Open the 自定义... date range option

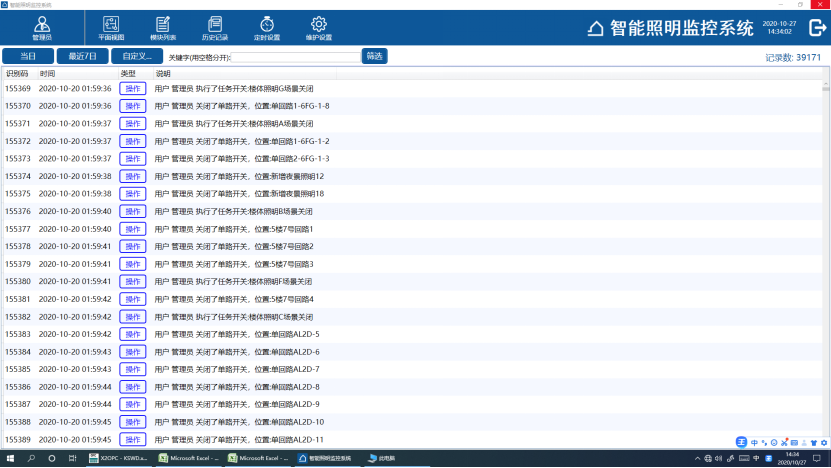pos(137,56)
